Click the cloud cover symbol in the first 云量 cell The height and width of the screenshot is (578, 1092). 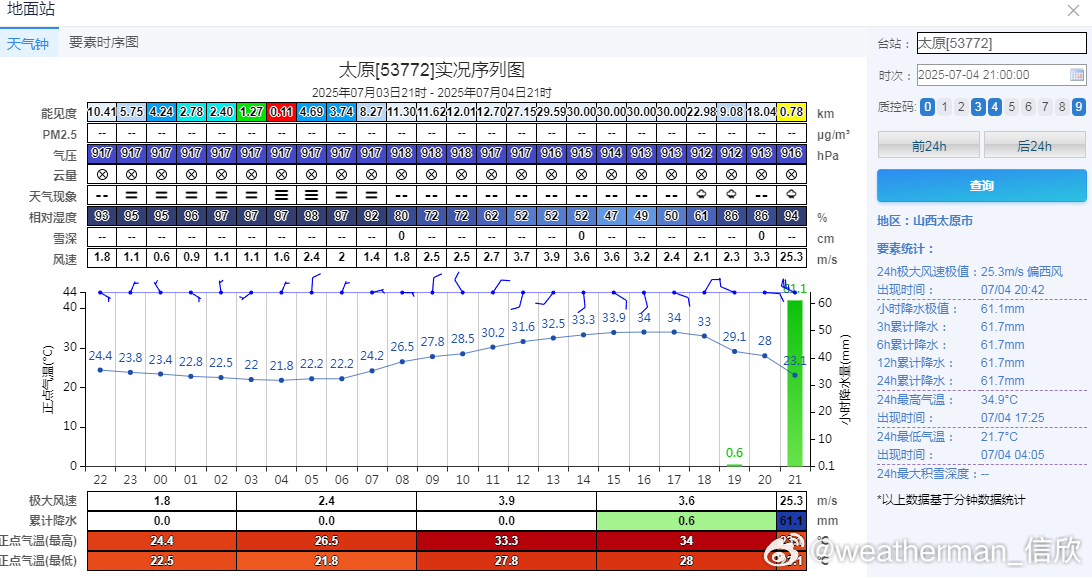pos(102,174)
